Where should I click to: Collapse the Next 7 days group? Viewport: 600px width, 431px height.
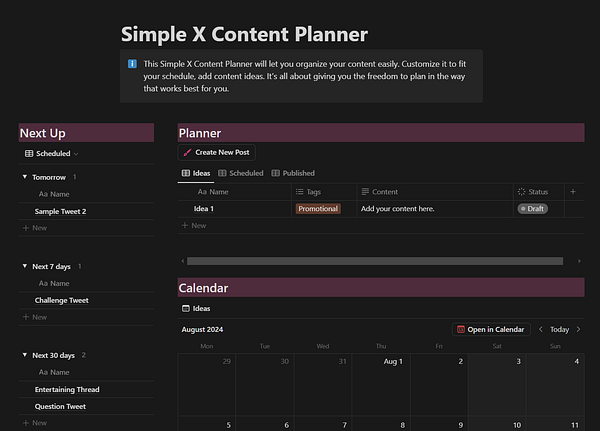pyautogui.click(x=25, y=267)
